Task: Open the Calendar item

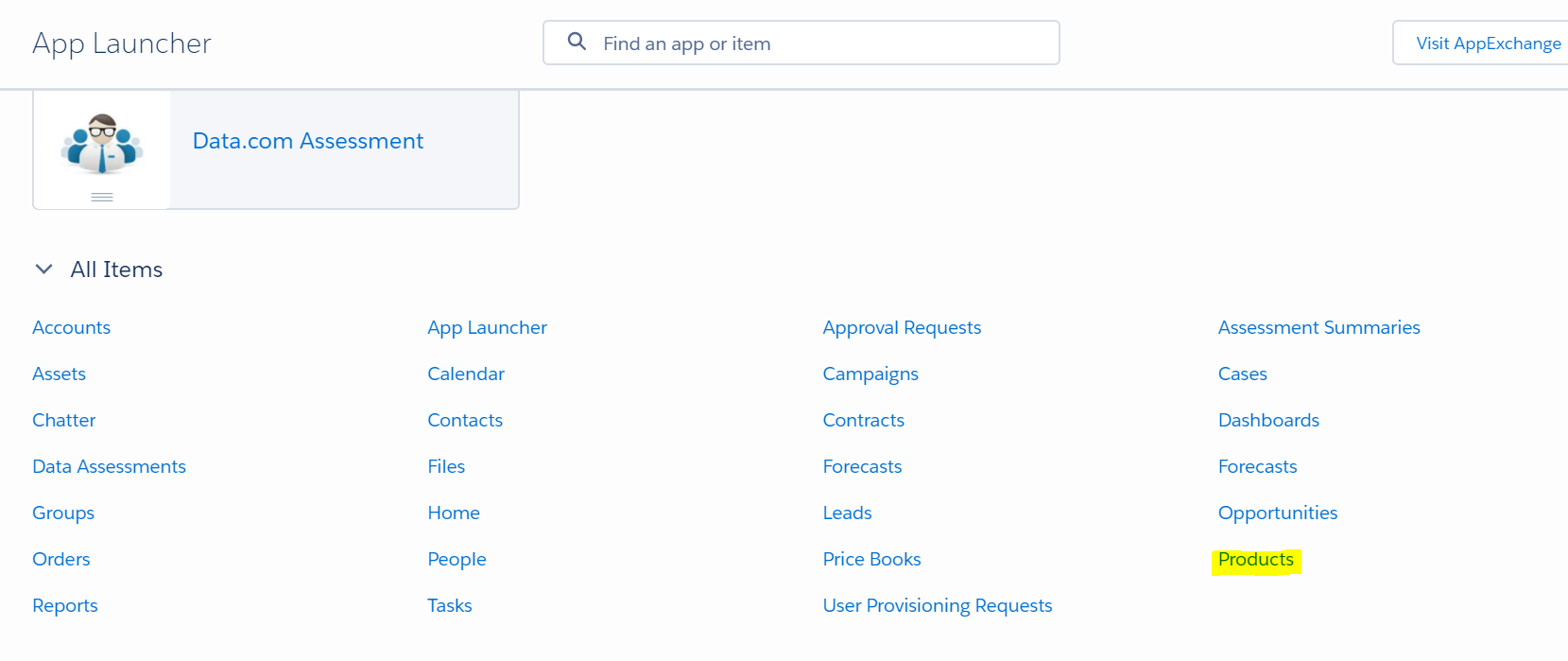Action: click(x=466, y=374)
